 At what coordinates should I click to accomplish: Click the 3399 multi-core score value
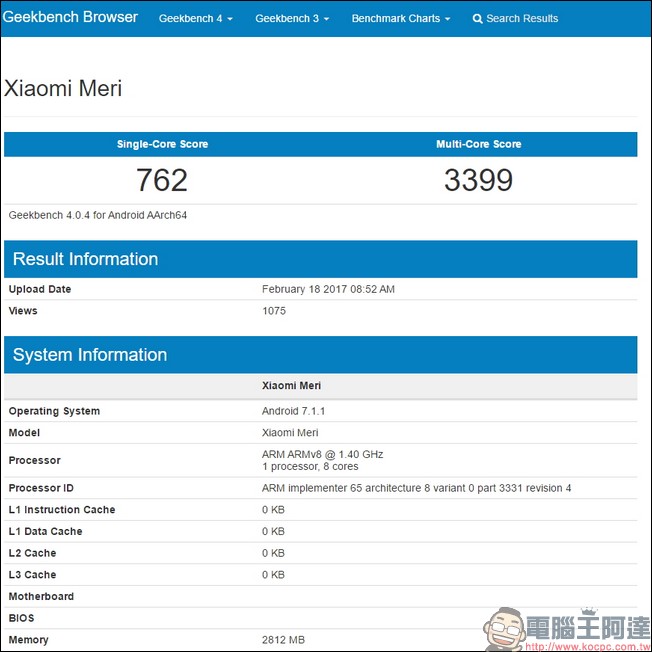tap(478, 180)
